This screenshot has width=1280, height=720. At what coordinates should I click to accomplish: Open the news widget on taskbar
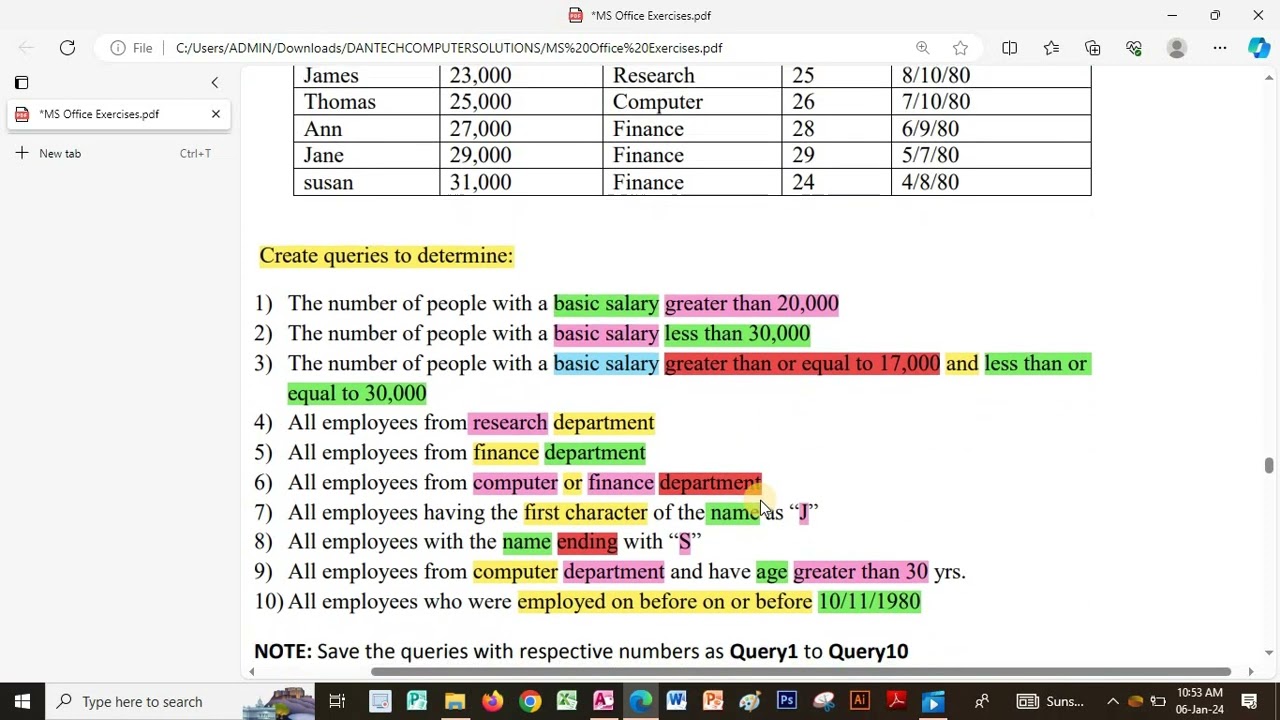(x=1052, y=701)
